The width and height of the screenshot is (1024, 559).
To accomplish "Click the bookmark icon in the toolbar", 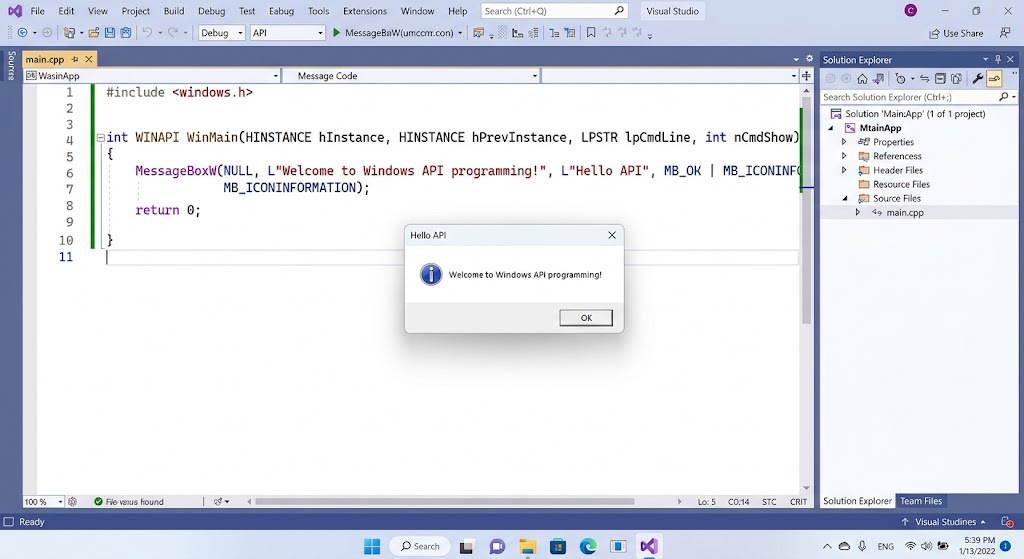I will pos(591,33).
